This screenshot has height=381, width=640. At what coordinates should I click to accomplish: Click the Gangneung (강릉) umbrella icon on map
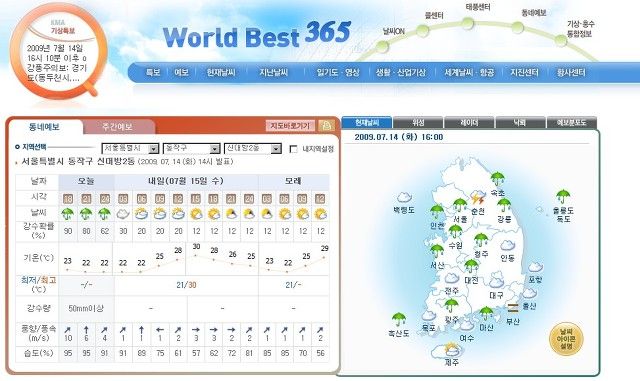coord(504,205)
